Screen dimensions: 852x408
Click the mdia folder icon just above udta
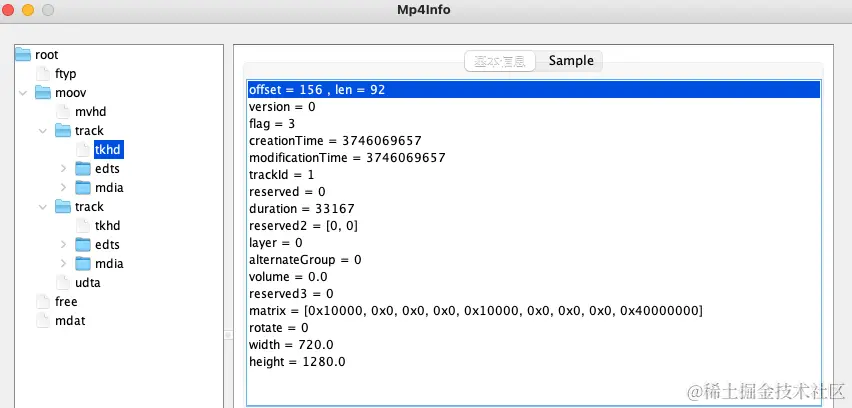[x=83, y=263]
